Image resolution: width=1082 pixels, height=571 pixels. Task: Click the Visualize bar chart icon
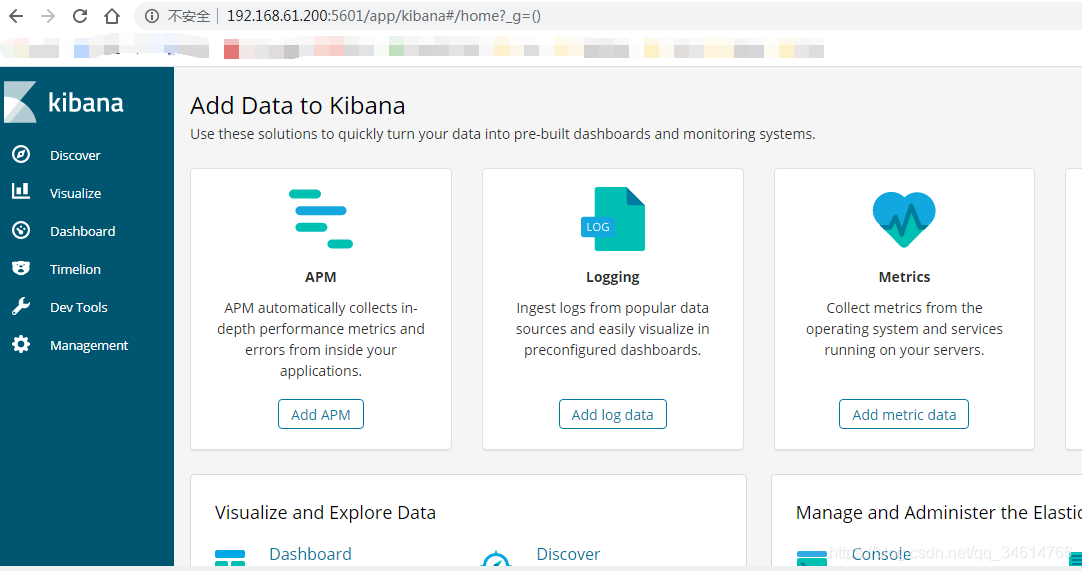coord(21,192)
